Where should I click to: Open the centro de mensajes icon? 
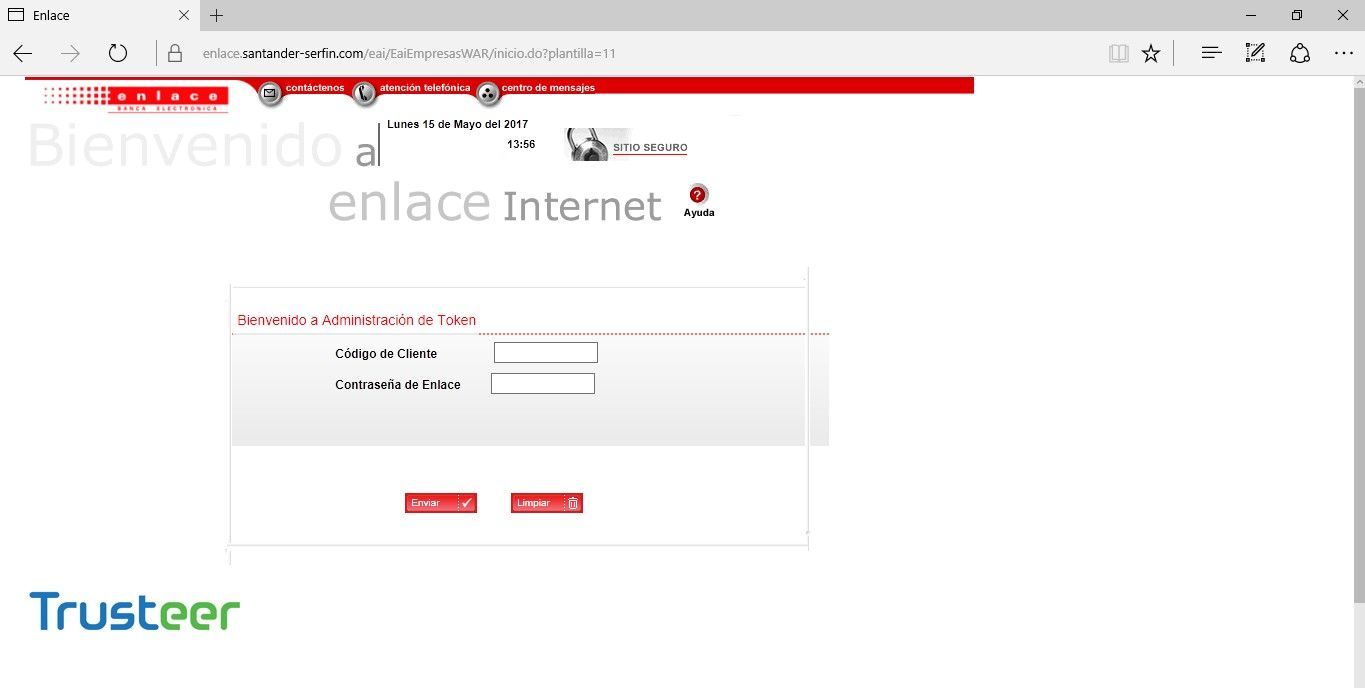[x=487, y=93]
